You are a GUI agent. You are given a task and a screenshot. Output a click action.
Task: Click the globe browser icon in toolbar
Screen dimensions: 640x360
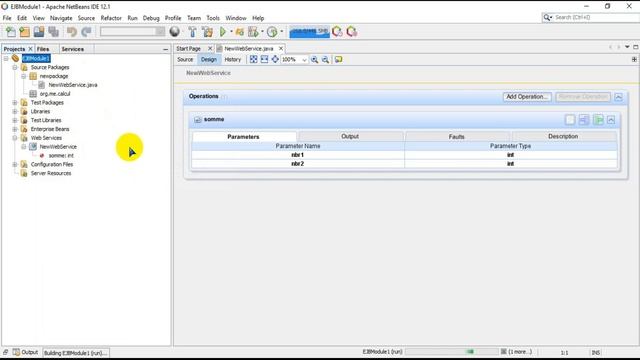coord(175,31)
